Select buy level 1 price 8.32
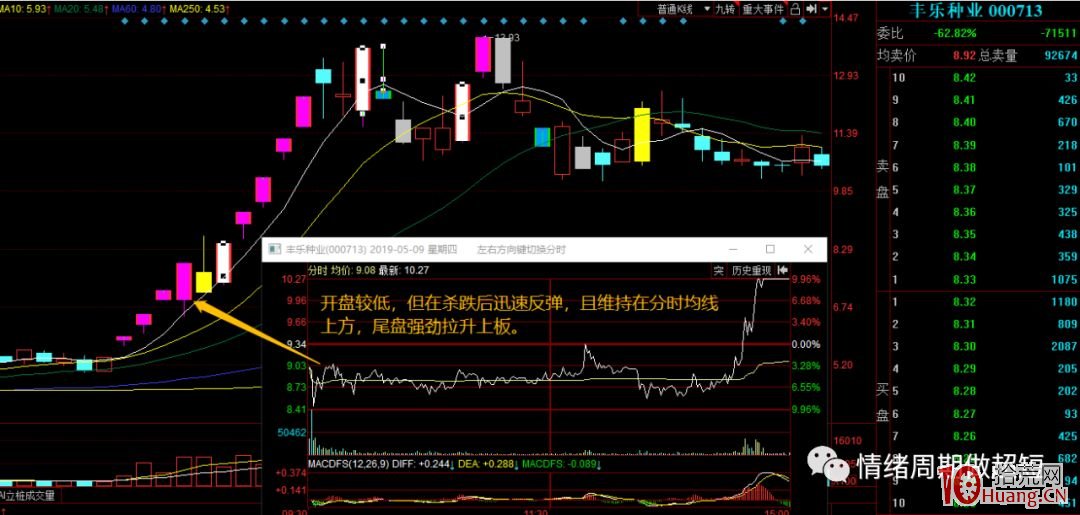Image resolution: width=1080 pixels, height=515 pixels. (965, 302)
